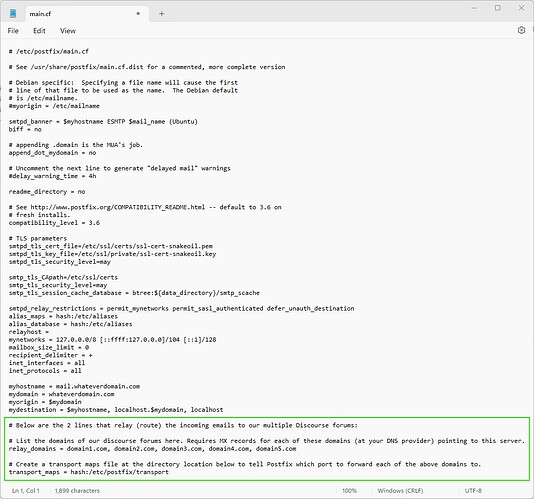
Task: Click the smtp_tls_session_cache_database line
Action: coord(134,293)
